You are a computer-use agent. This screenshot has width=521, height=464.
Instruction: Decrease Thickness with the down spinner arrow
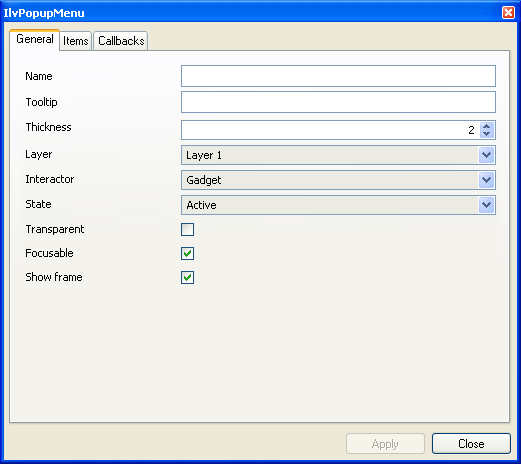(x=486, y=134)
